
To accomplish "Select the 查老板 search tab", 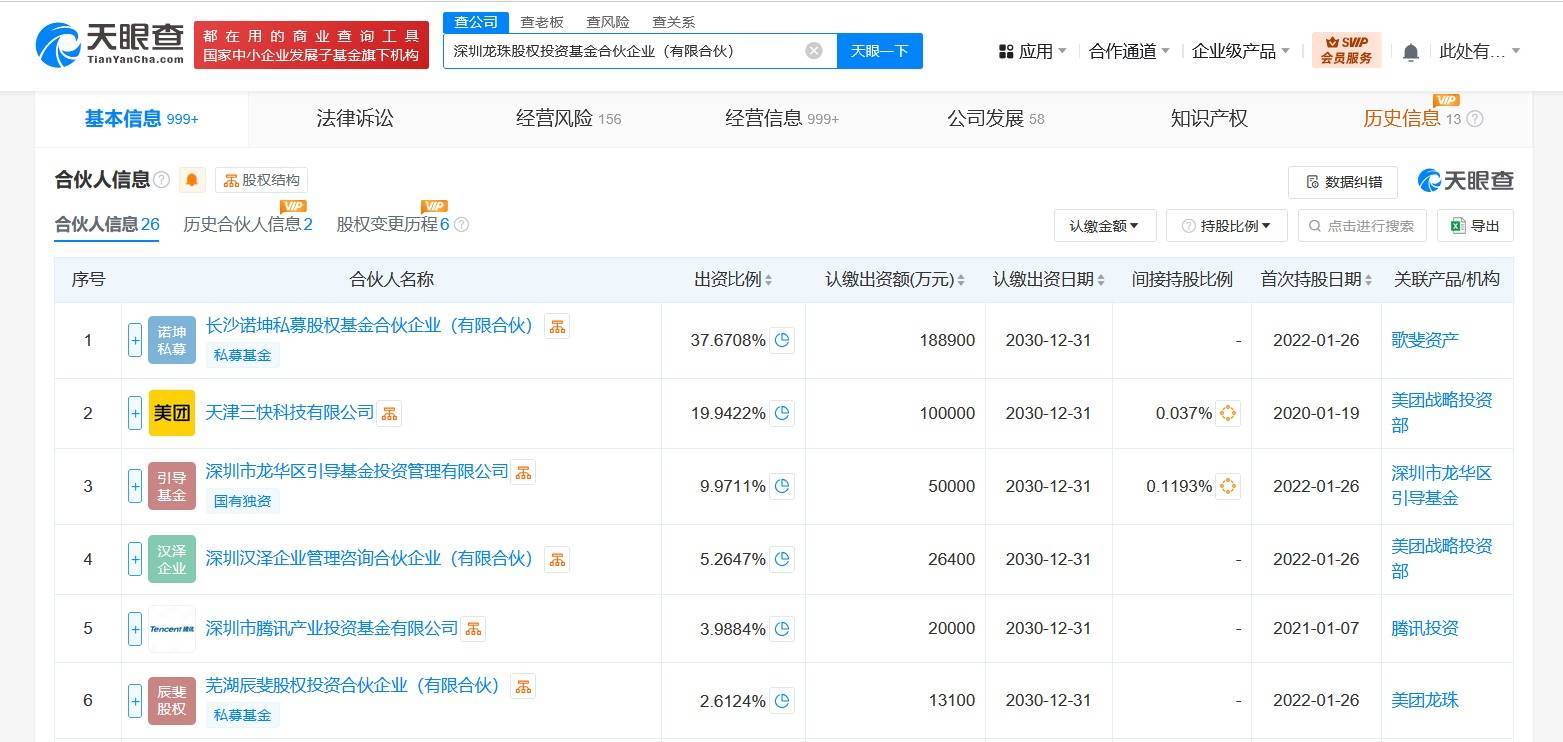I will click(542, 22).
